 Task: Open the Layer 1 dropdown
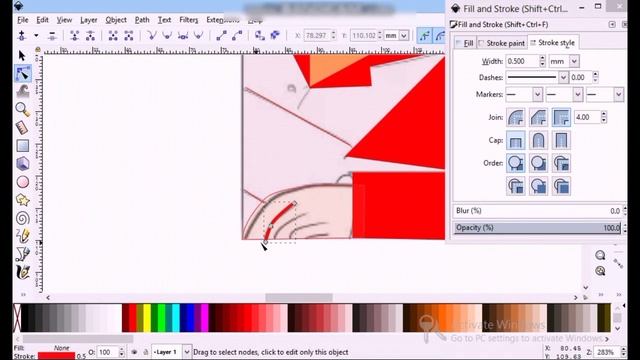(187, 352)
